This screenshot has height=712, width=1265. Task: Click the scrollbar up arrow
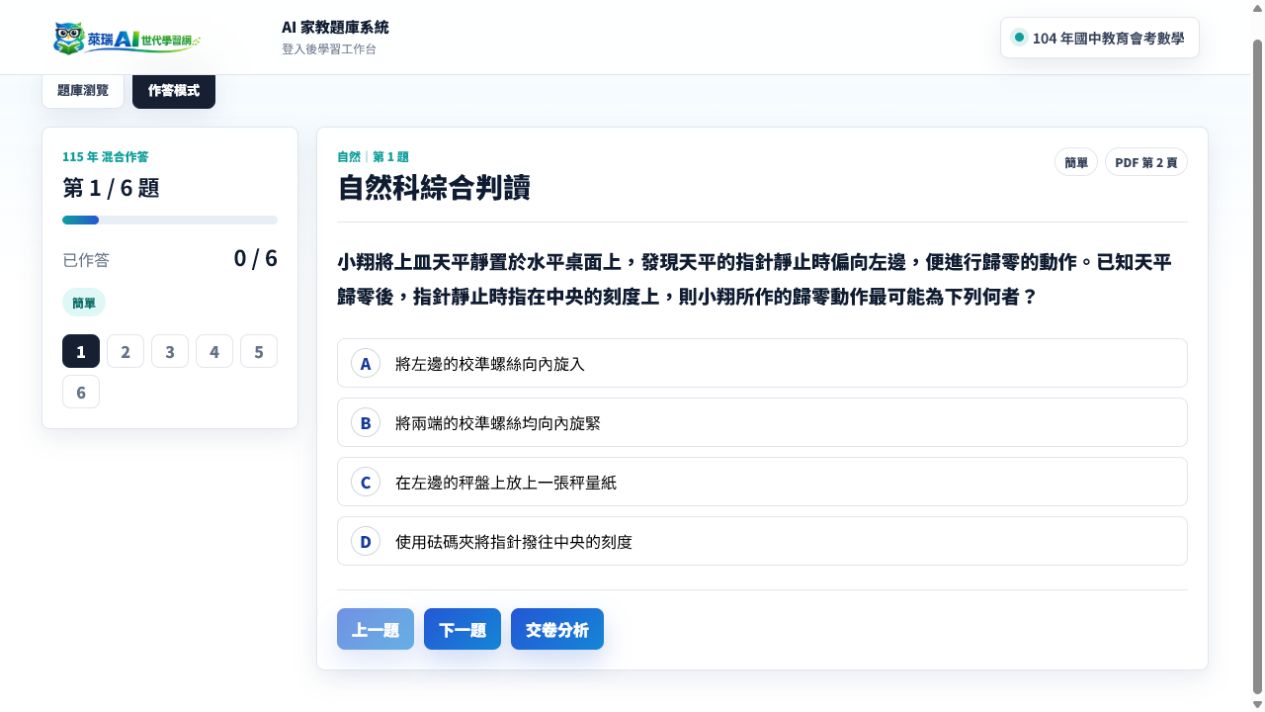[x=1258, y=7]
